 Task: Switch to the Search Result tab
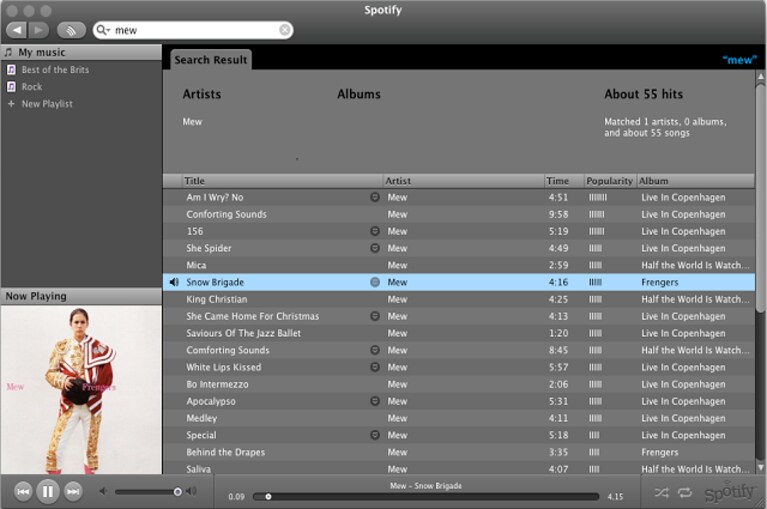(x=211, y=60)
